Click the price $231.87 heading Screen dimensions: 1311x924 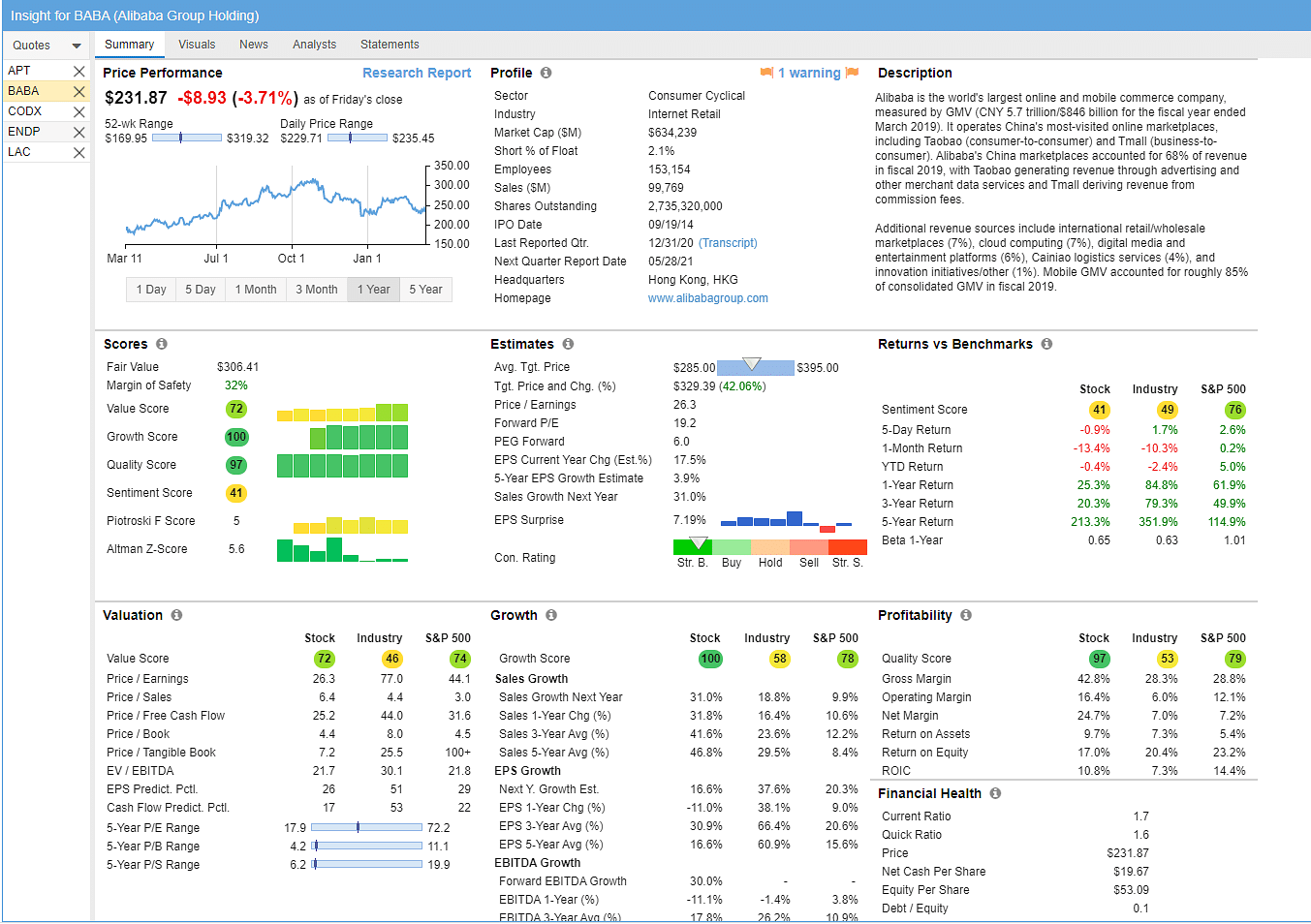(136, 98)
